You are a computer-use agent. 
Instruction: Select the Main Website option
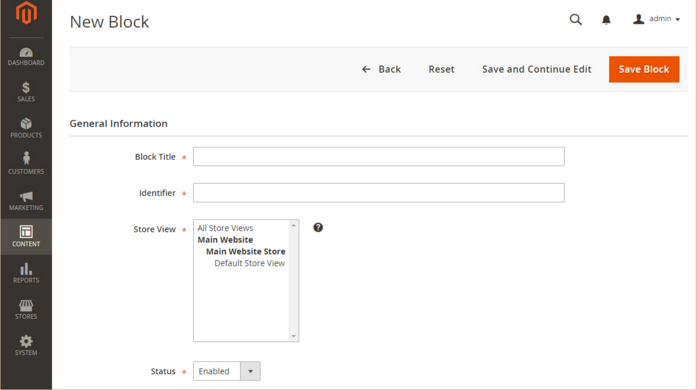click(225, 240)
